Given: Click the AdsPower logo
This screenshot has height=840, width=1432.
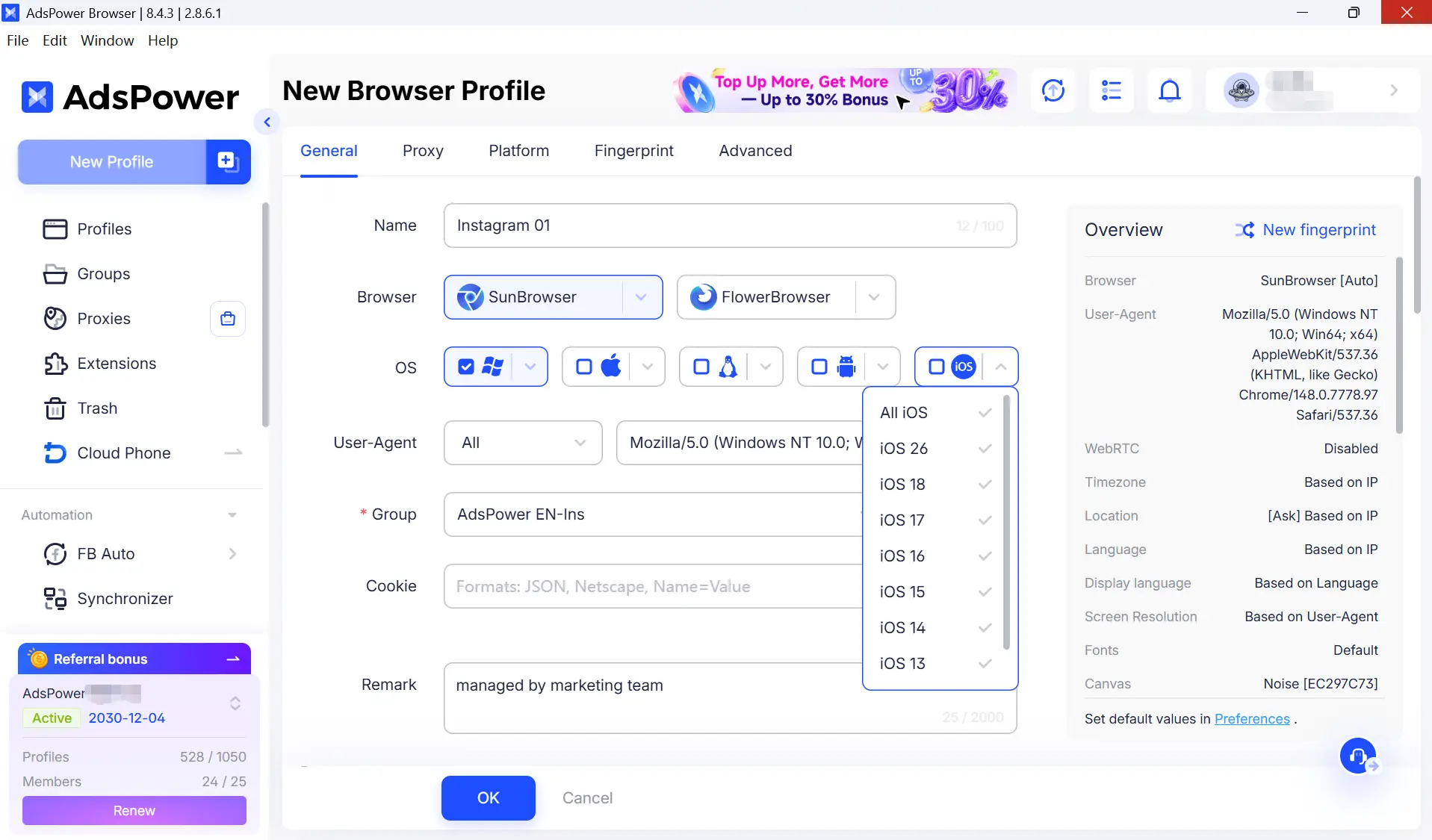Looking at the screenshot, I should (x=131, y=97).
